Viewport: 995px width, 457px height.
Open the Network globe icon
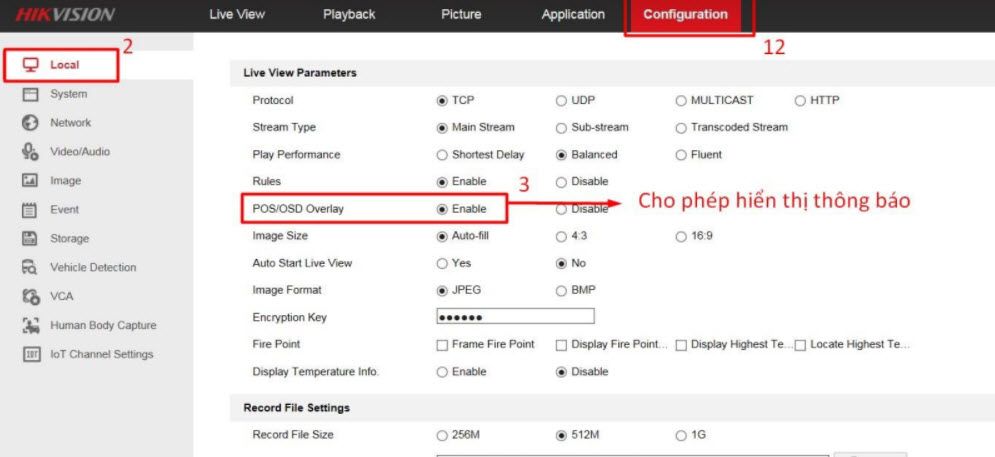(30, 123)
